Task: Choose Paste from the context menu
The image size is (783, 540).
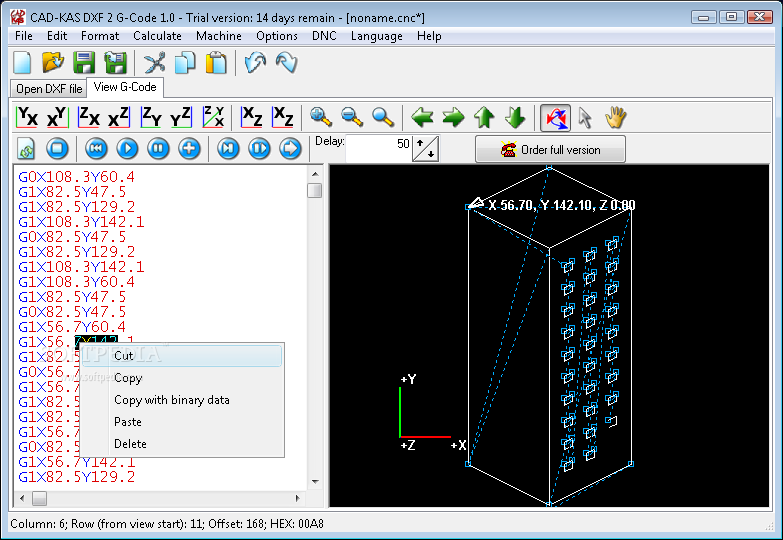Action: [182, 422]
